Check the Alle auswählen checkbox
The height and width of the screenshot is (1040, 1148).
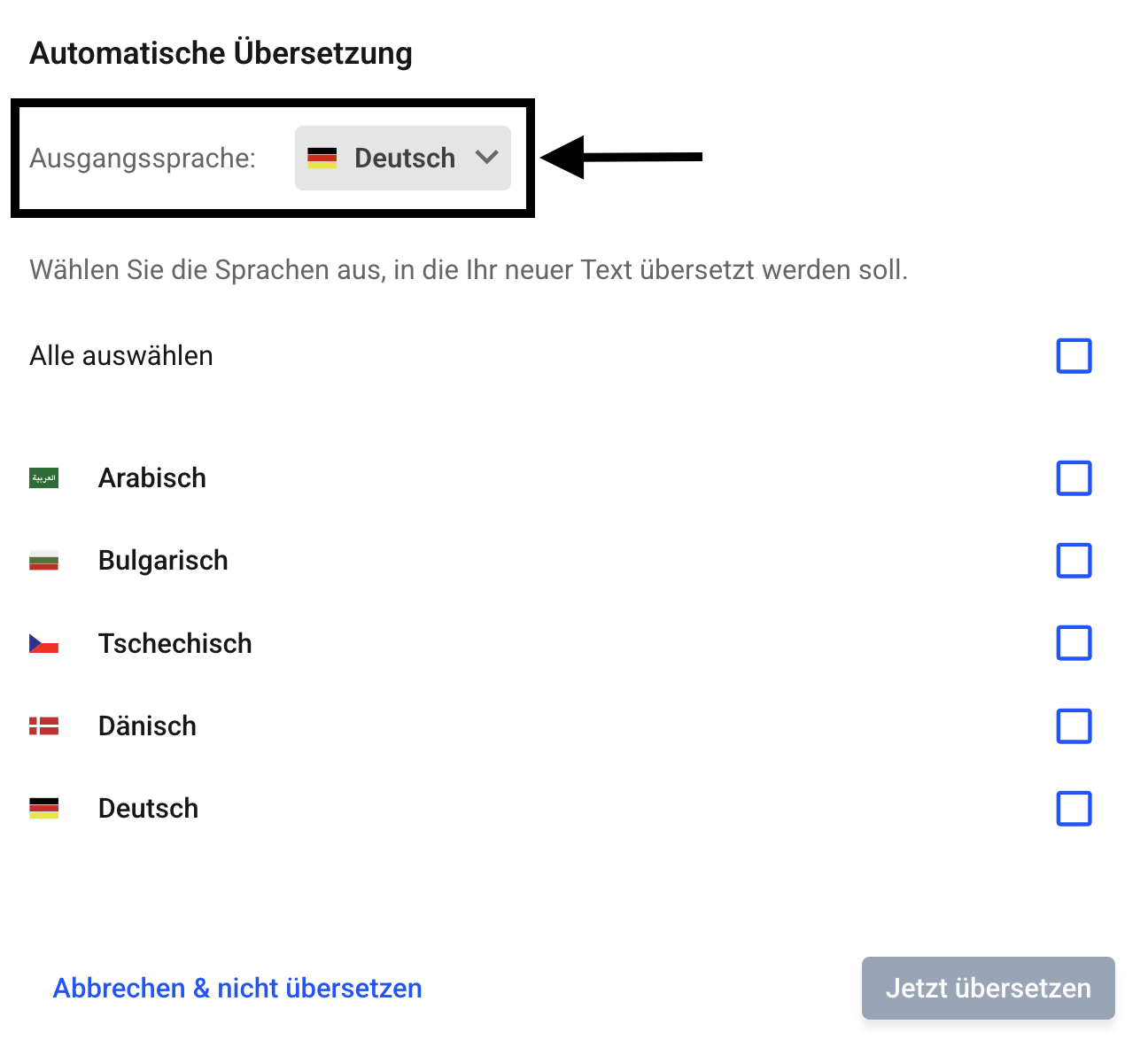coord(1074,356)
